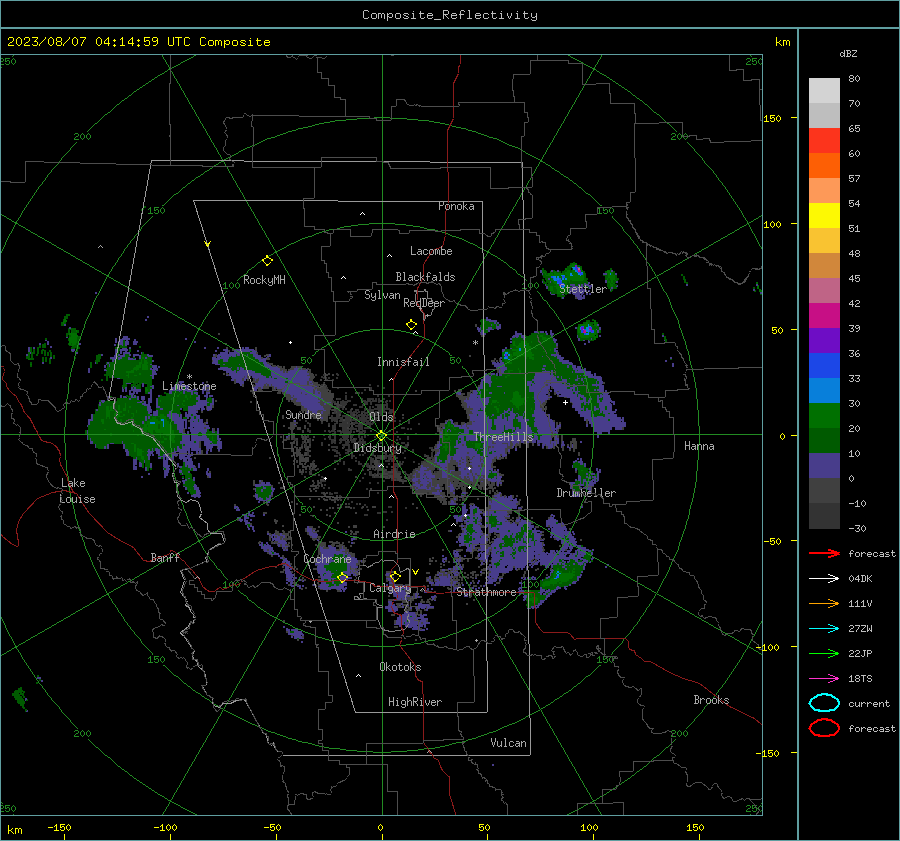Viewport: 900px width, 841px height.
Task: Click the purple 0-10 dBZ swatch
Action: pos(824,465)
